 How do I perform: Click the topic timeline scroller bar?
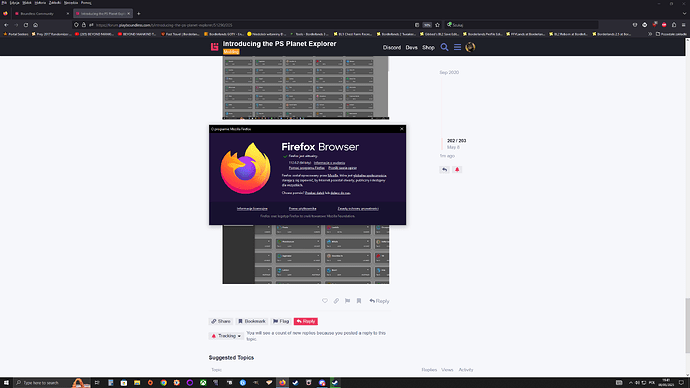tap(442, 143)
